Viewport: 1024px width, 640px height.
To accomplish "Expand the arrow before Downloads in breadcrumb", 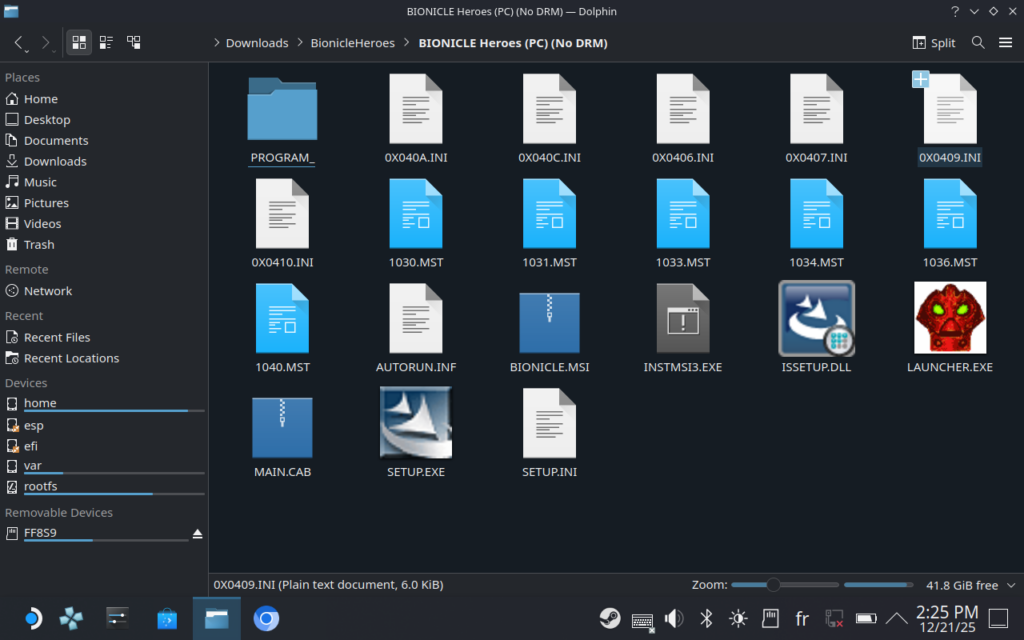I will [217, 43].
